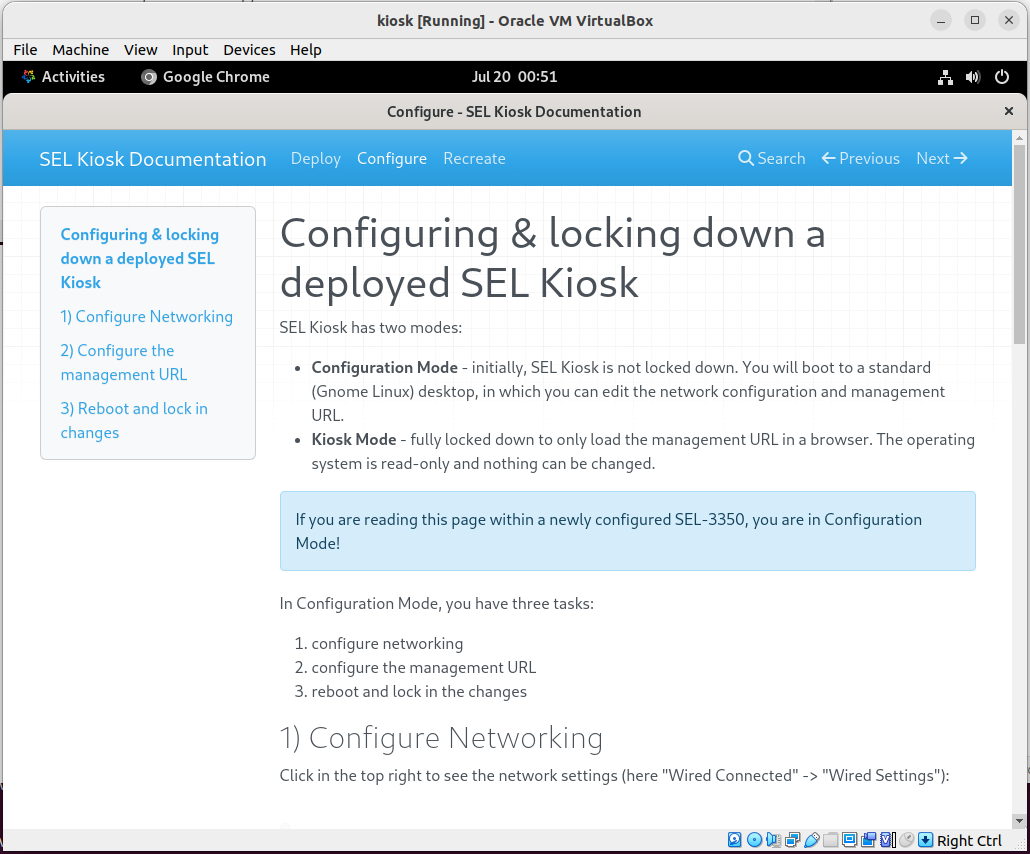This screenshot has height=854, width=1030.
Task: Close the Configure documentation browser window
Action: click(1009, 111)
